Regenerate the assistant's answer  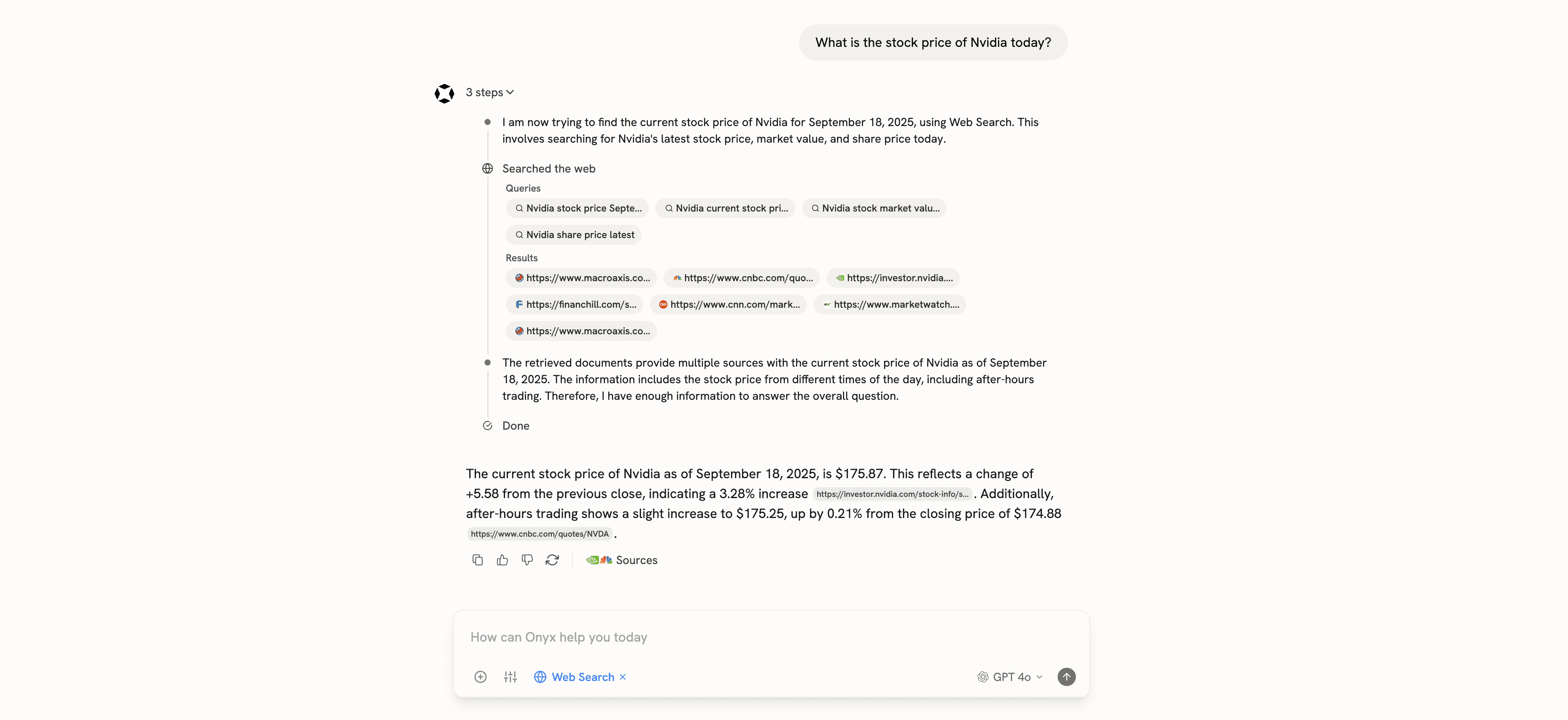[551, 560]
